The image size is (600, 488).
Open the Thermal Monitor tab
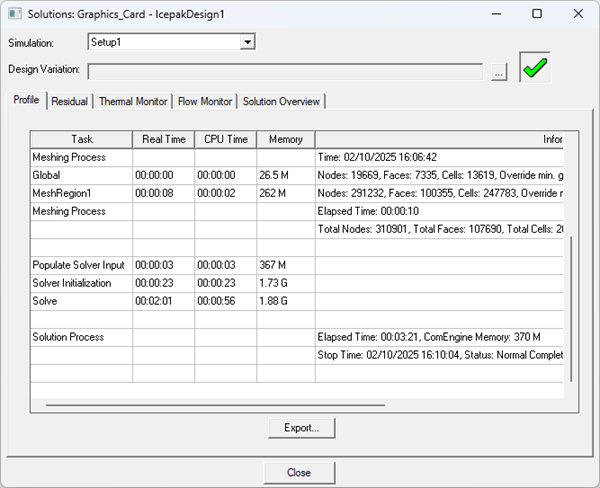(x=133, y=101)
